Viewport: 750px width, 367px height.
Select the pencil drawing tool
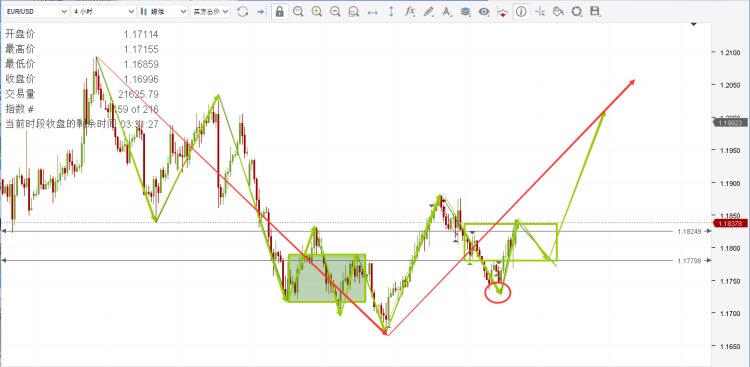point(429,12)
